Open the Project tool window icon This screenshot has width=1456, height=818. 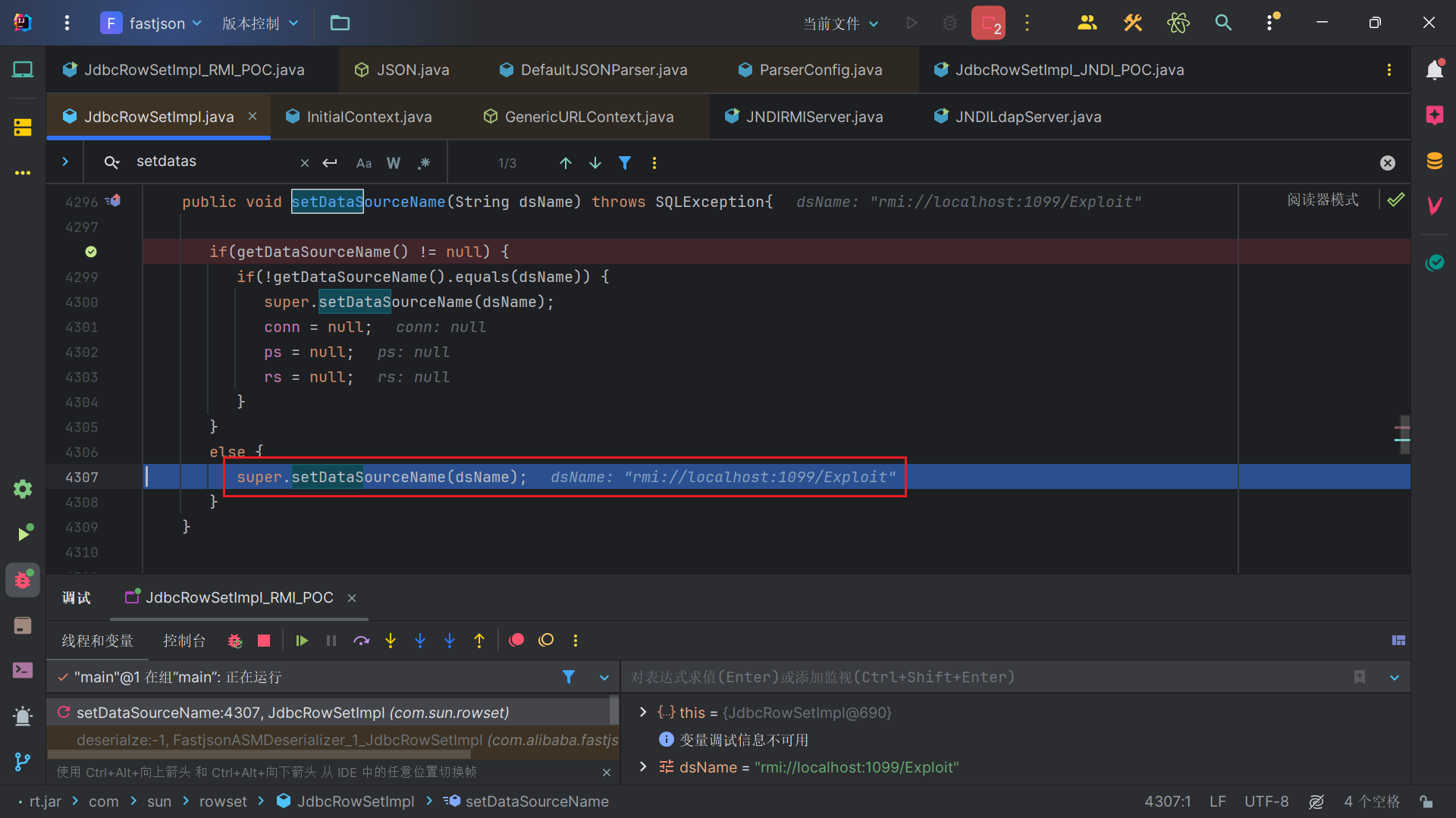23,70
